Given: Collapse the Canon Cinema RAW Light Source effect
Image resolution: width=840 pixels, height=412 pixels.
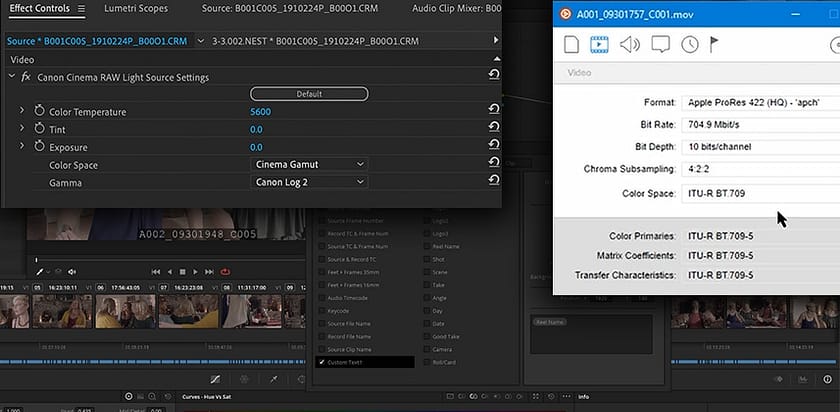Looking at the screenshot, I should coord(12,77).
